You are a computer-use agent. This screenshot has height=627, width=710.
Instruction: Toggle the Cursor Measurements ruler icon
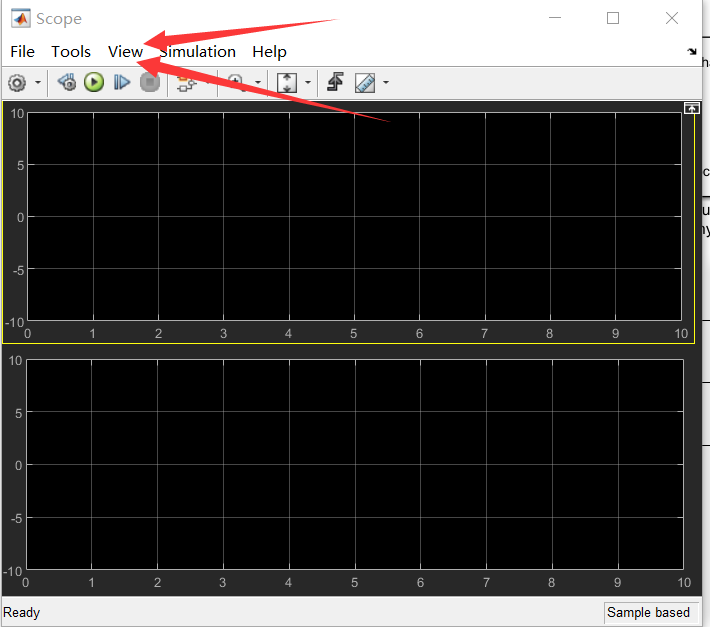pyautogui.click(x=365, y=83)
